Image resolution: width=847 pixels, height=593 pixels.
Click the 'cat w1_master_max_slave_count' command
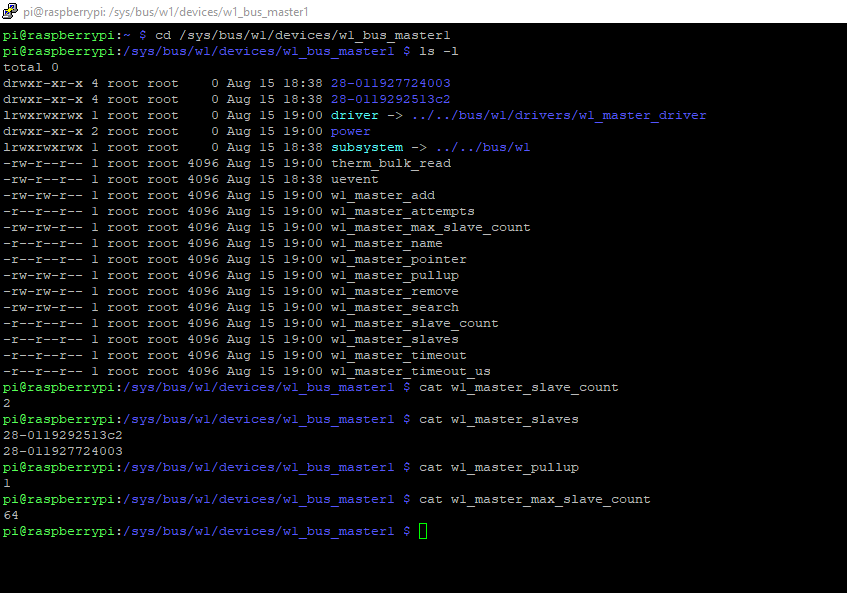point(535,500)
